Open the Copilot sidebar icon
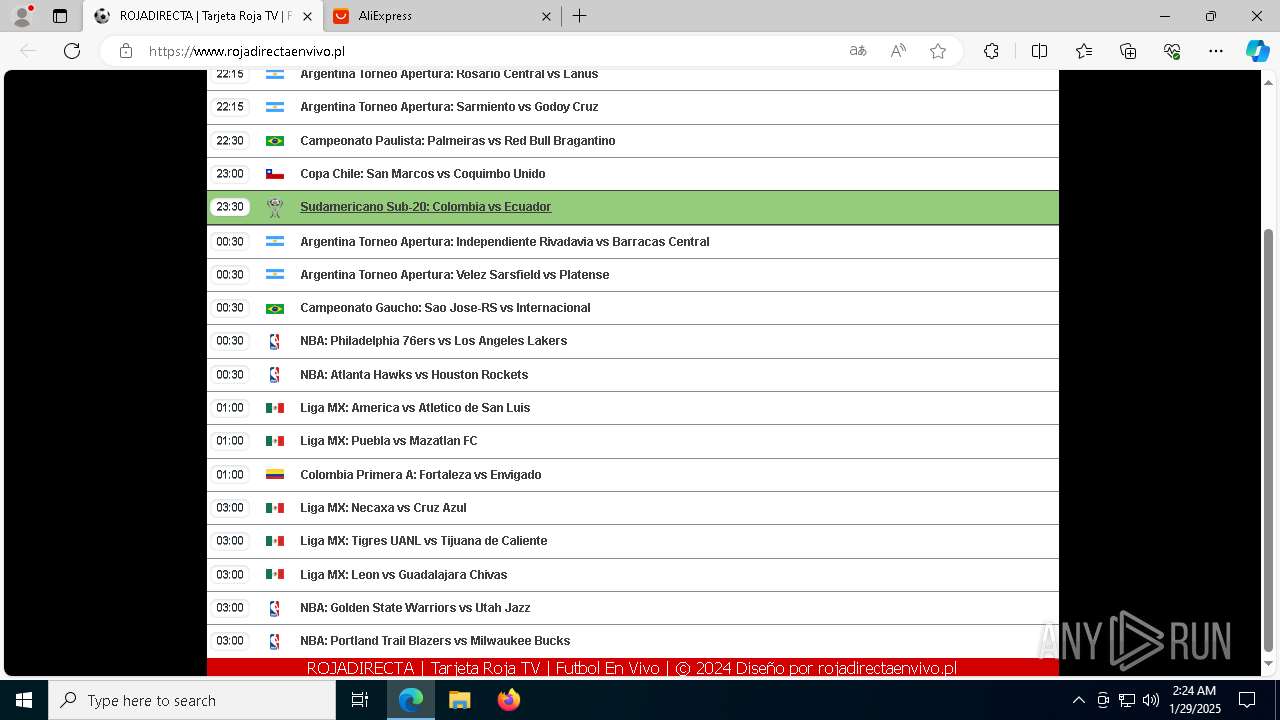 1257,51
